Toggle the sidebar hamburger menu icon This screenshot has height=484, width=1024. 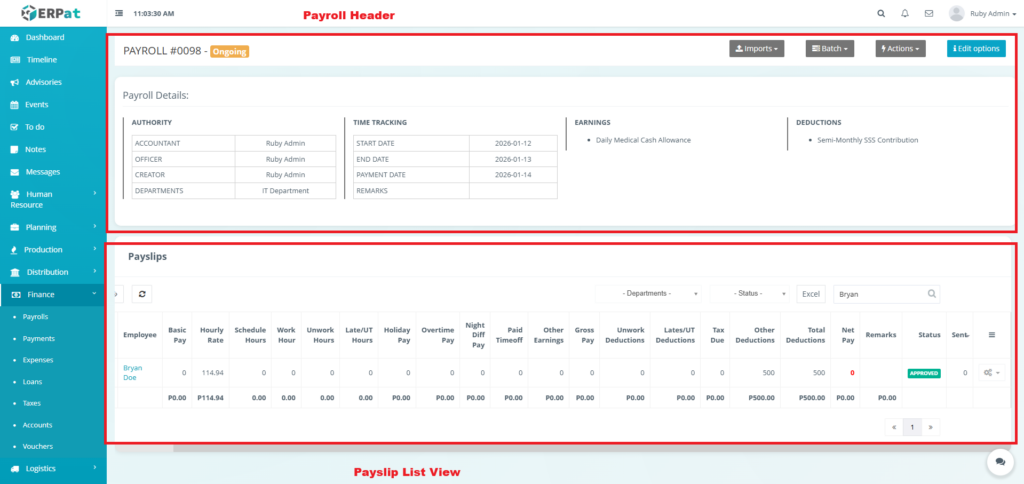(x=120, y=14)
